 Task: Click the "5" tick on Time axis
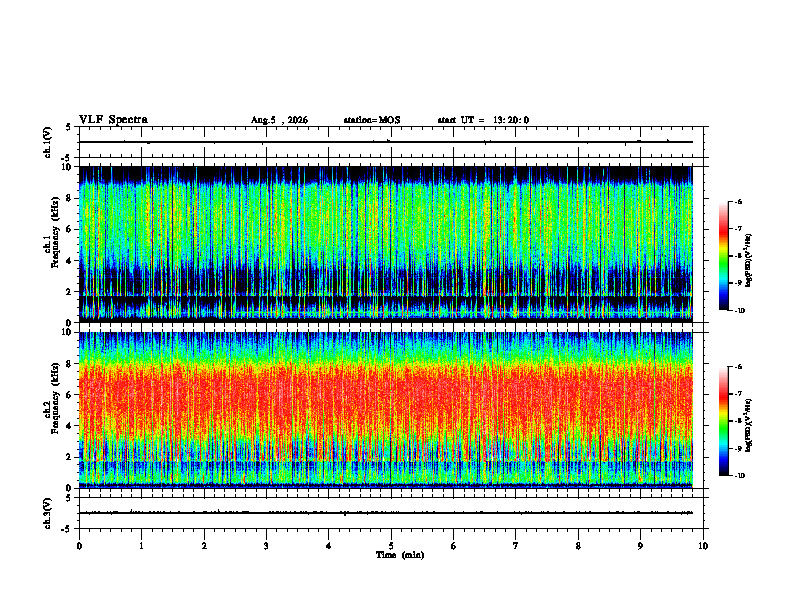[391, 546]
